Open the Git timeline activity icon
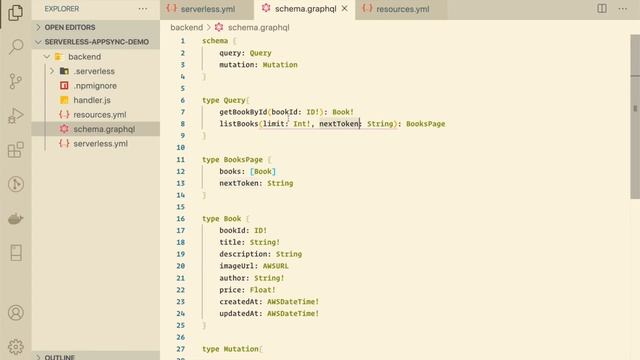The width and height of the screenshot is (640, 360). click(16, 184)
